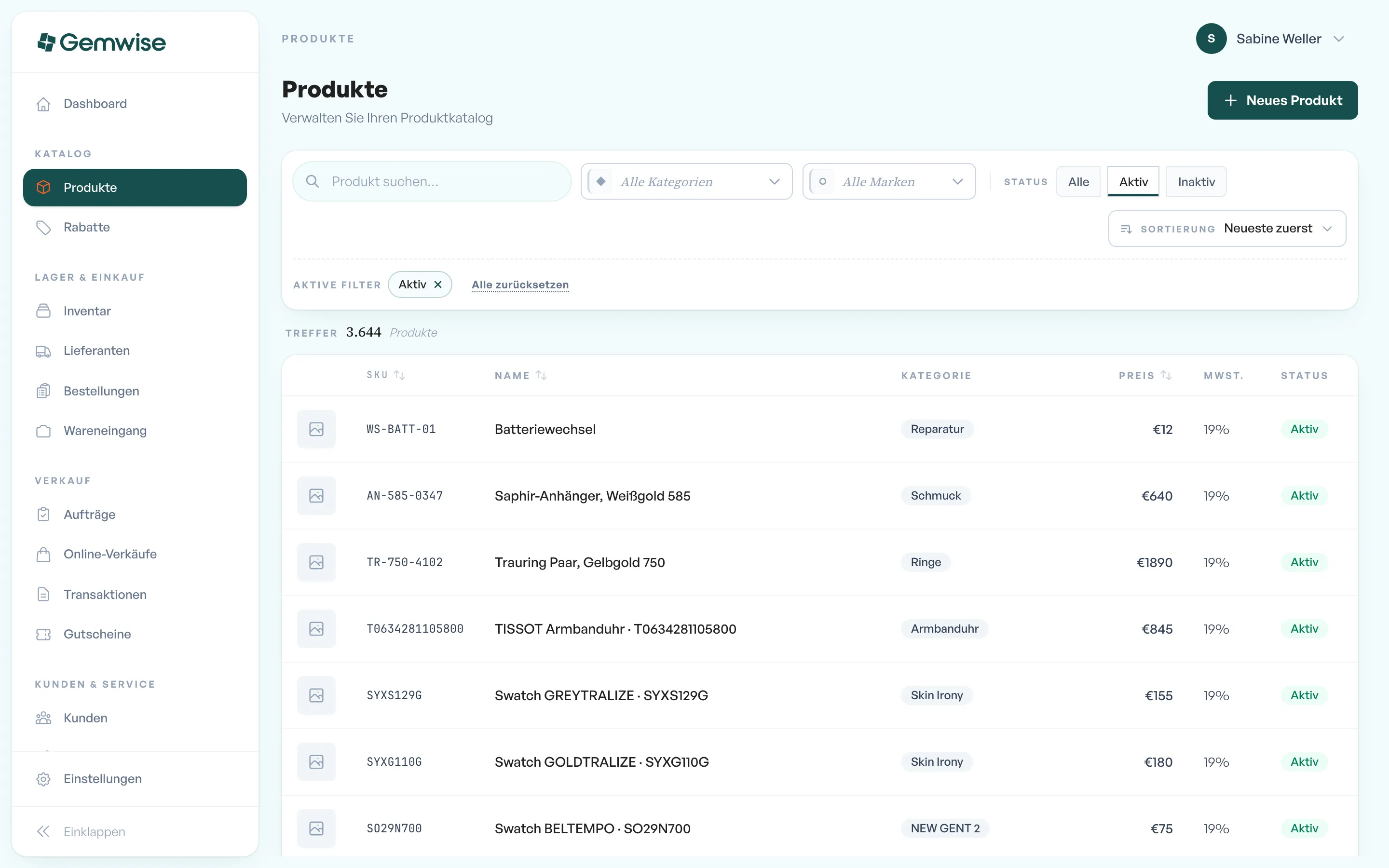Click the Inventar icon
The width and height of the screenshot is (1389, 868).
point(43,311)
